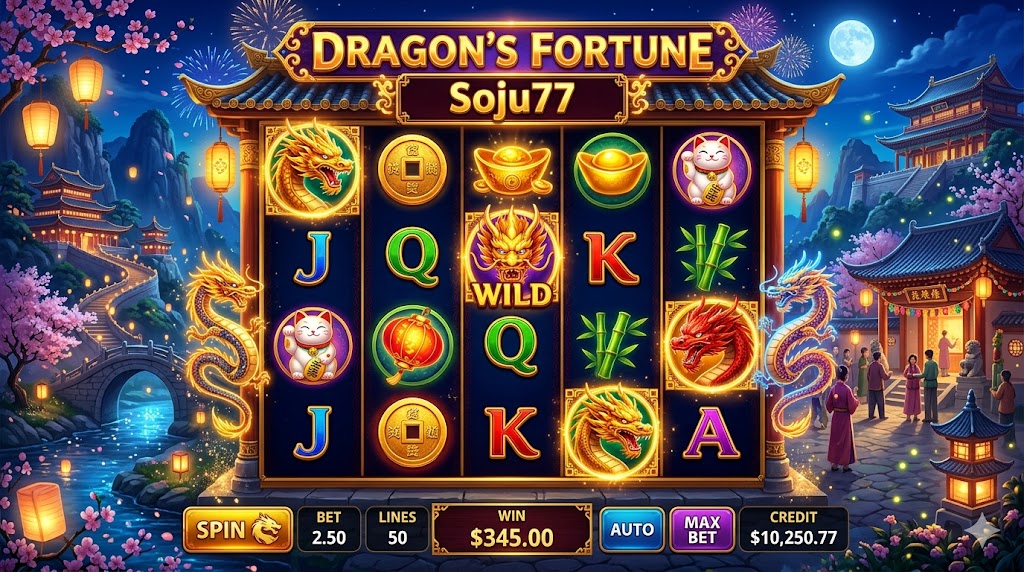Viewport: 1024px width, 572px height.
Task: Toggle AUTO spin mode
Action: [x=632, y=530]
